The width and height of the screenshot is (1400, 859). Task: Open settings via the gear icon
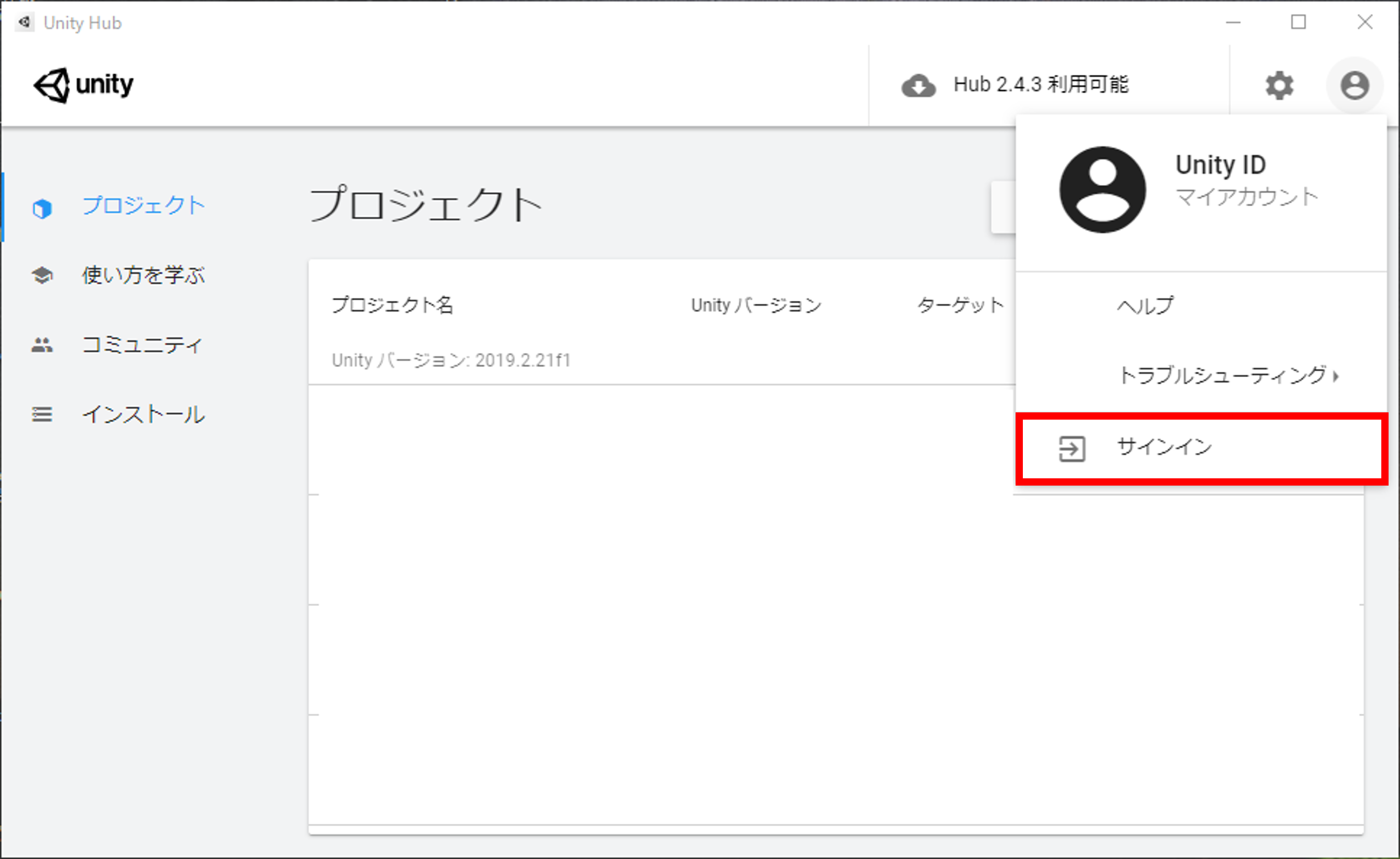(x=1279, y=86)
